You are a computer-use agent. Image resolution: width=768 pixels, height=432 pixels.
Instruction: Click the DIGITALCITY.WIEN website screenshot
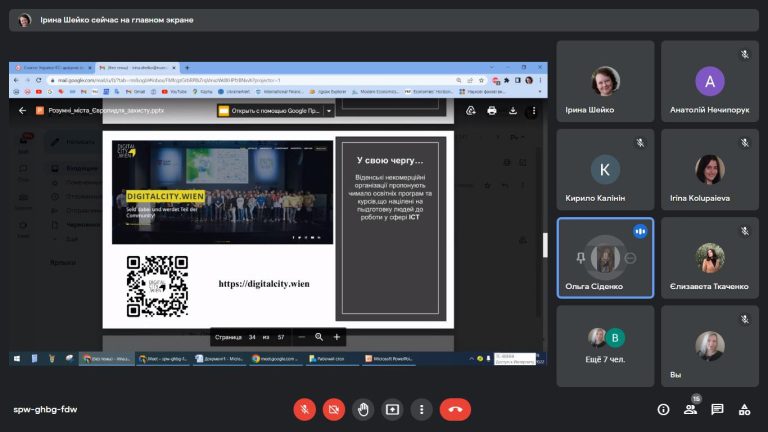pos(222,192)
